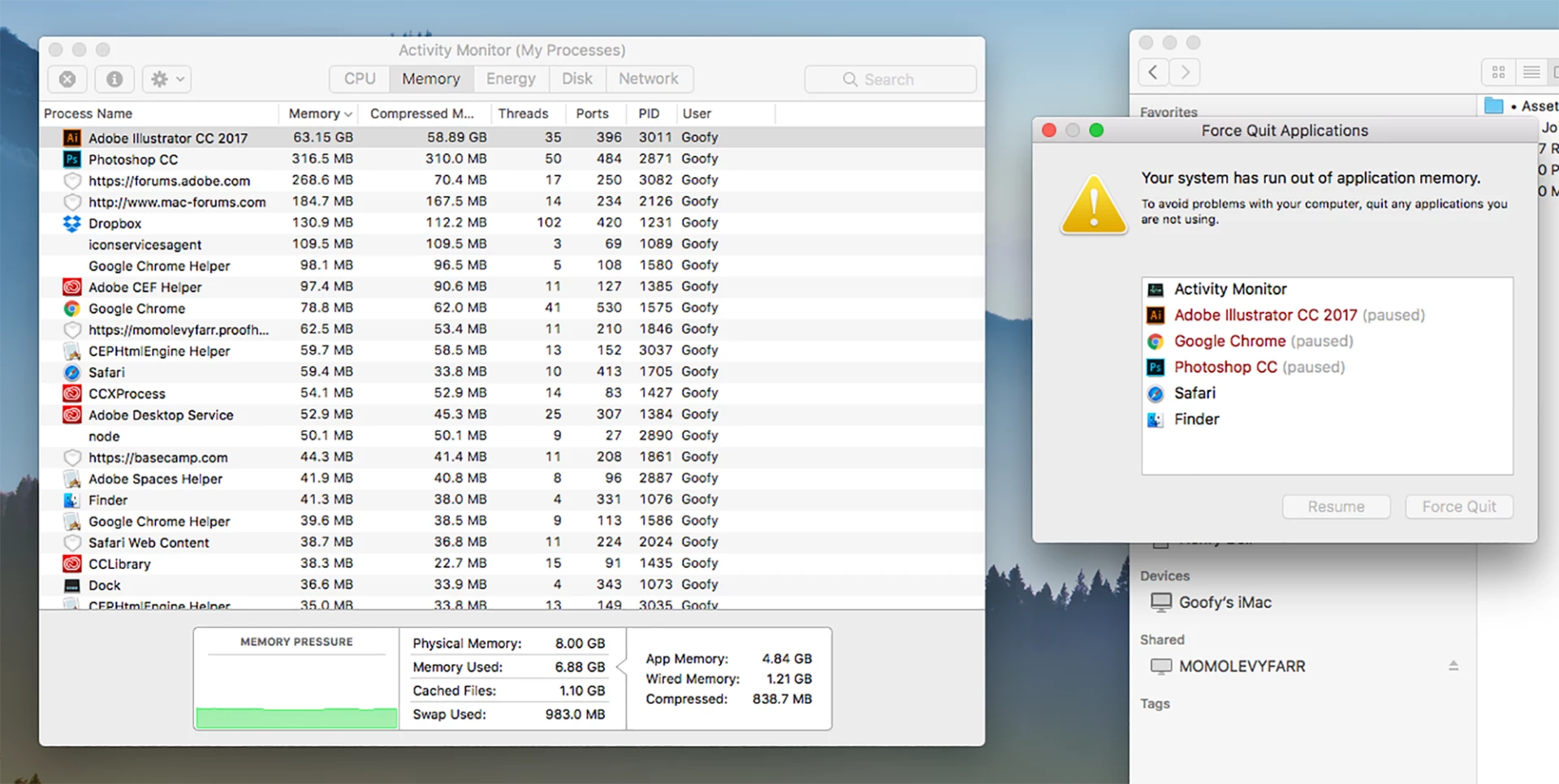Sort by Compressed Memory column header

(x=425, y=114)
